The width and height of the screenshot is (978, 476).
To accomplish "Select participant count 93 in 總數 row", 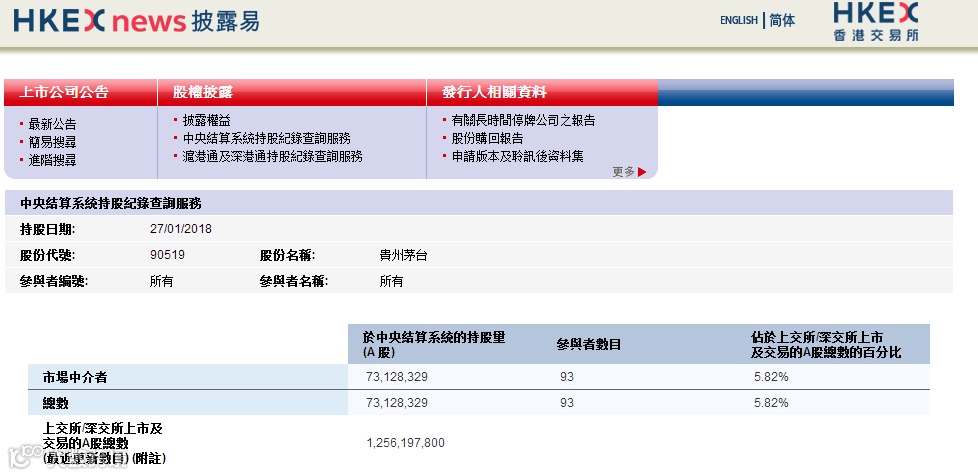I will click(567, 403).
